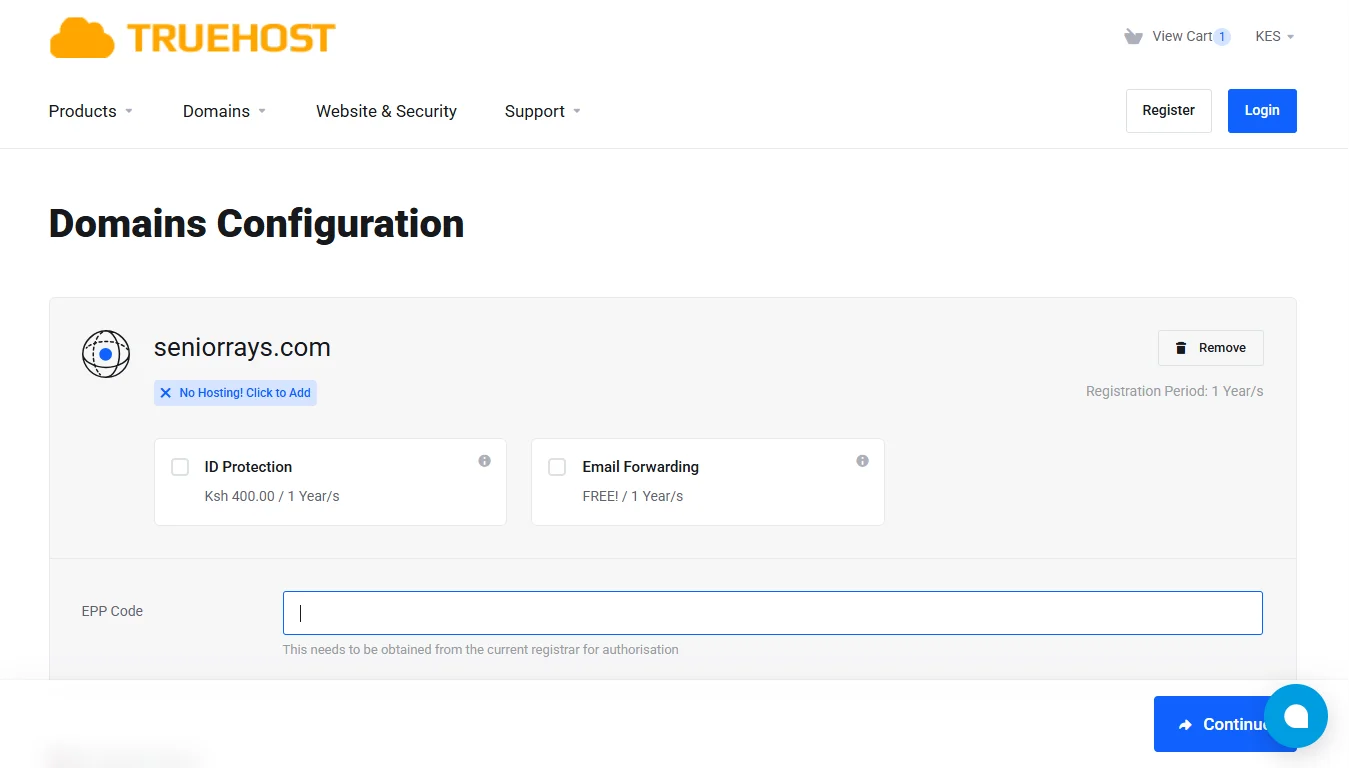Open the live chat bubble

[x=1296, y=716]
